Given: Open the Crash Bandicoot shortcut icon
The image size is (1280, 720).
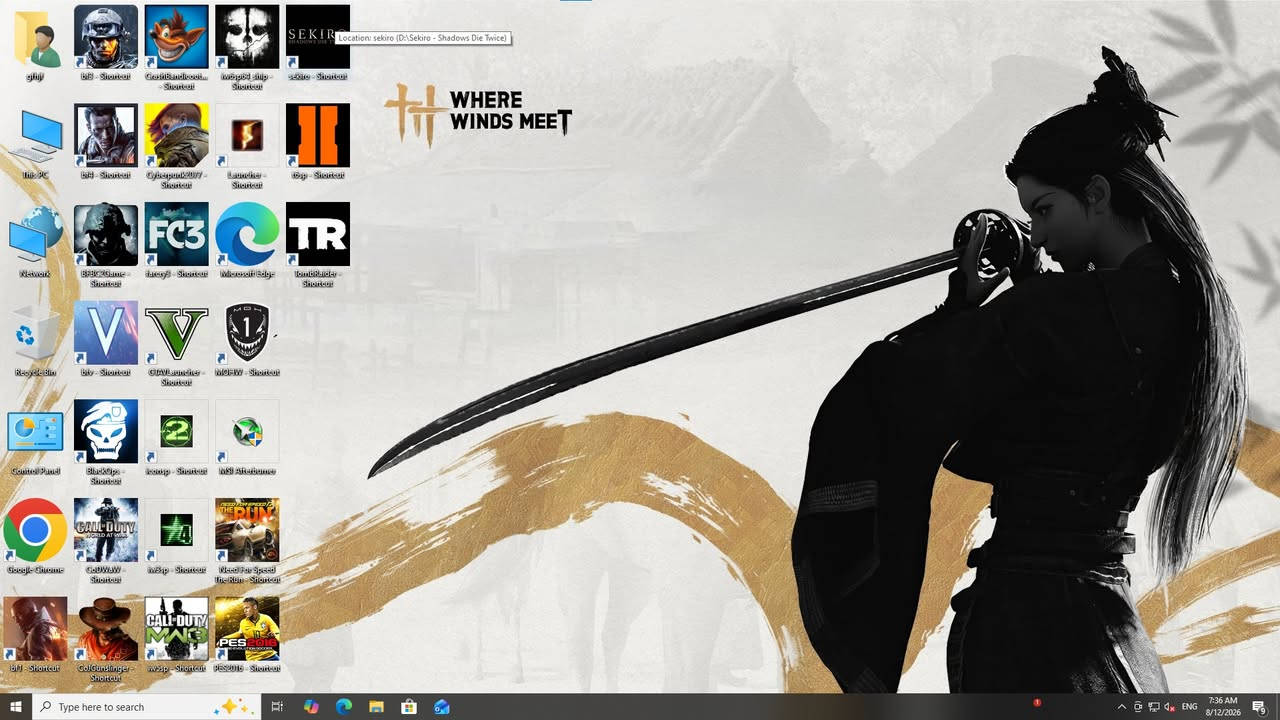Looking at the screenshot, I should [177, 38].
